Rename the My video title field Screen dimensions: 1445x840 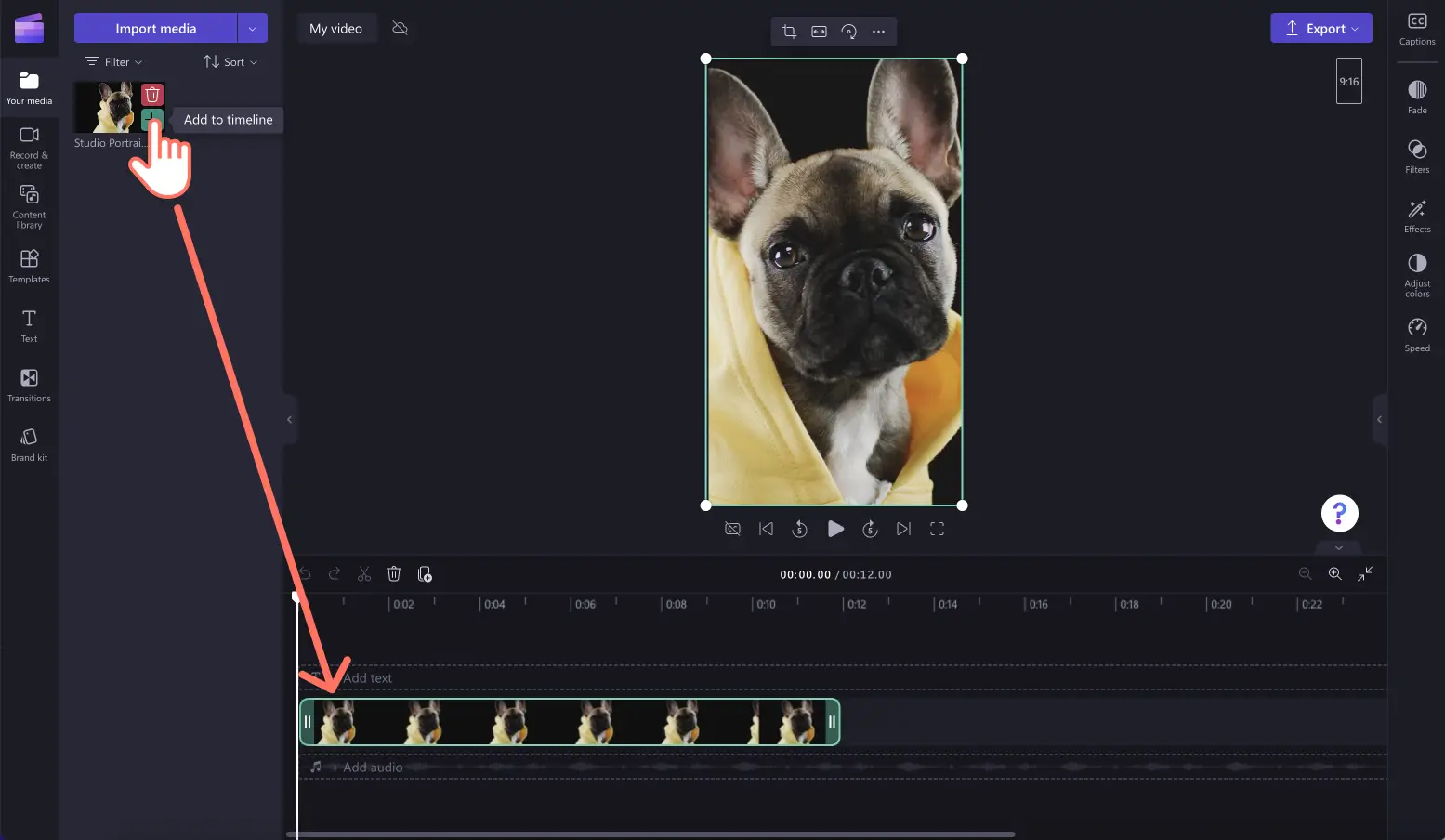(x=335, y=29)
